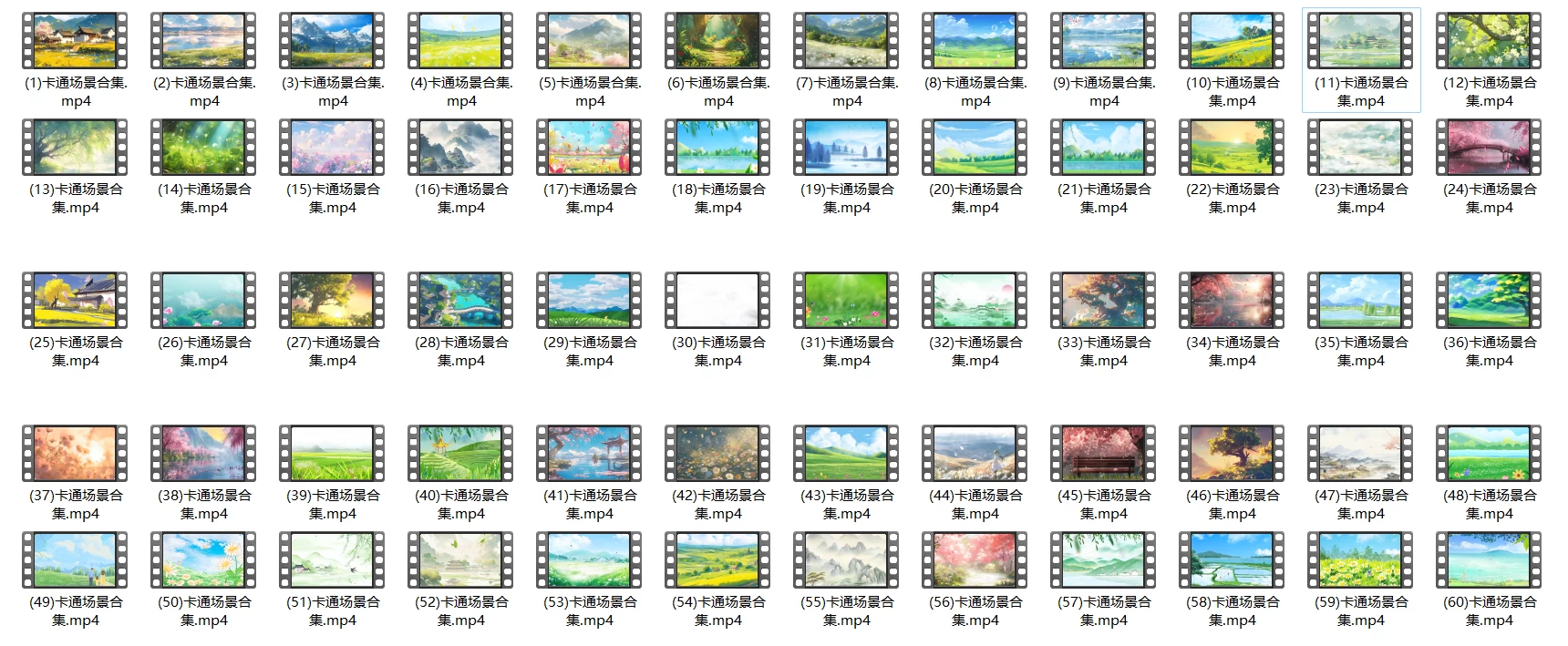
Task: Select pavilion video (40)卡通场景合集.mp4
Action: [x=461, y=453]
